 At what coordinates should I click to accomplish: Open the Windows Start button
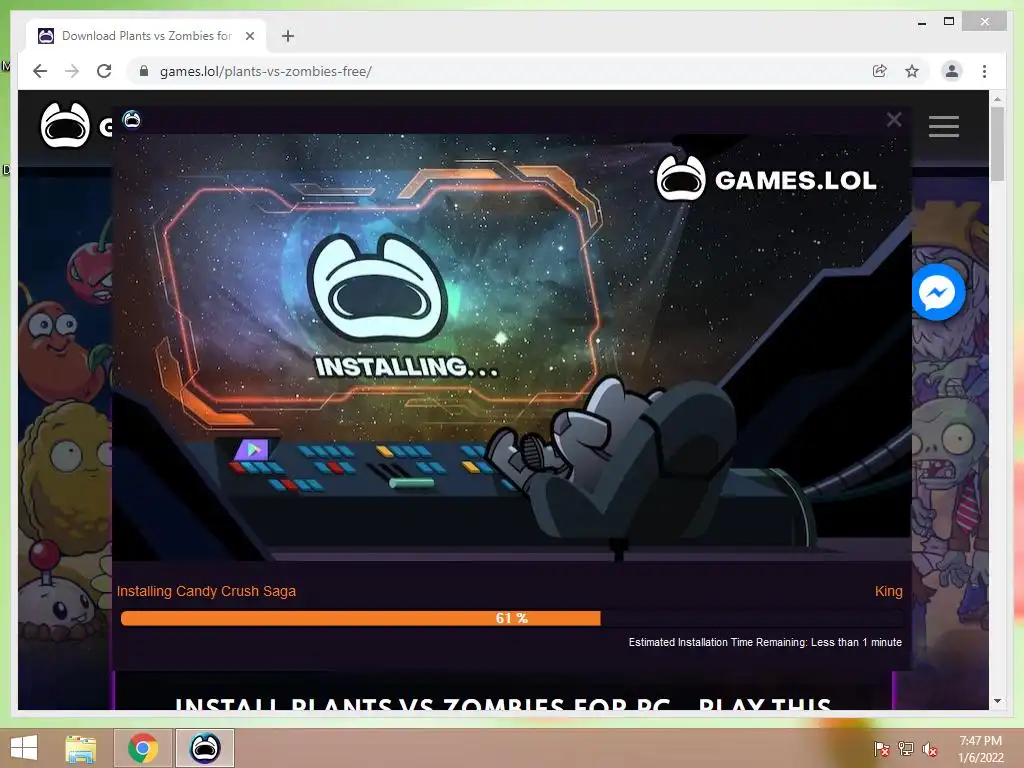coord(24,748)
